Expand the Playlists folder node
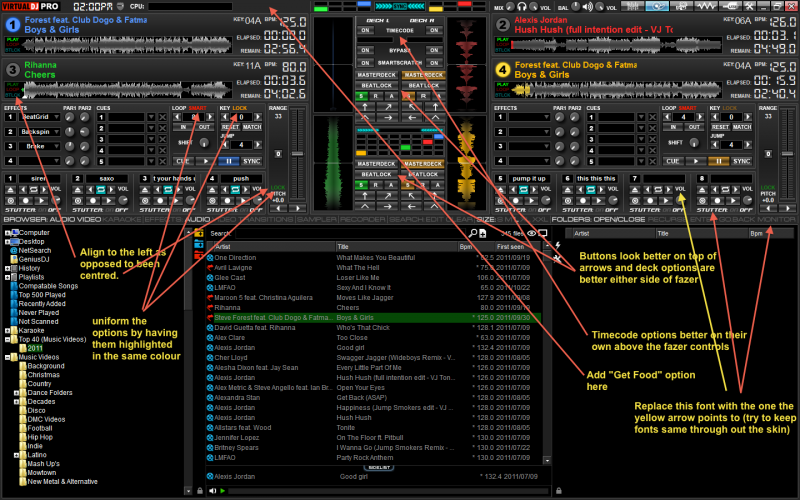Viewport: 800px width, 500px height. (x=8, y=277)
